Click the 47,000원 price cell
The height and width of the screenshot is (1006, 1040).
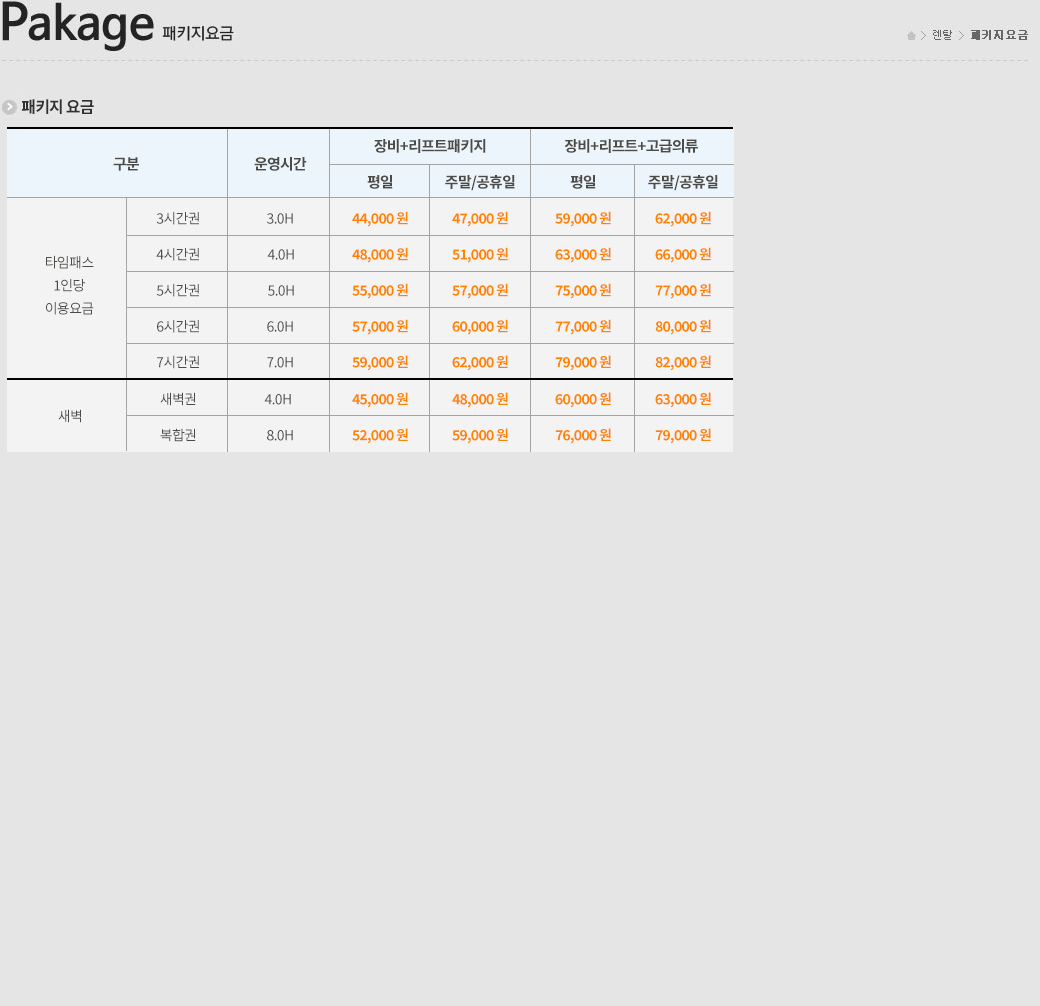(480, 218)
